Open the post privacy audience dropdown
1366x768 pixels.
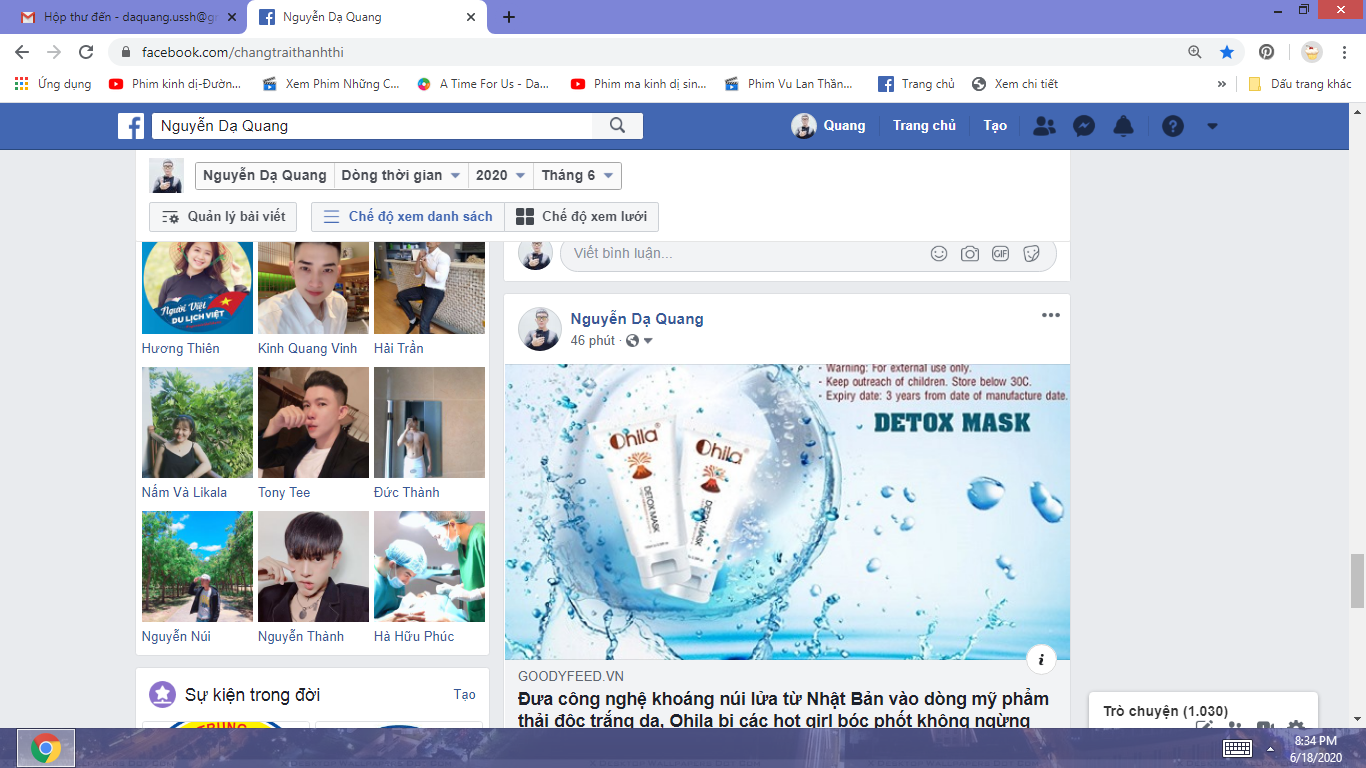click(639, 341)
